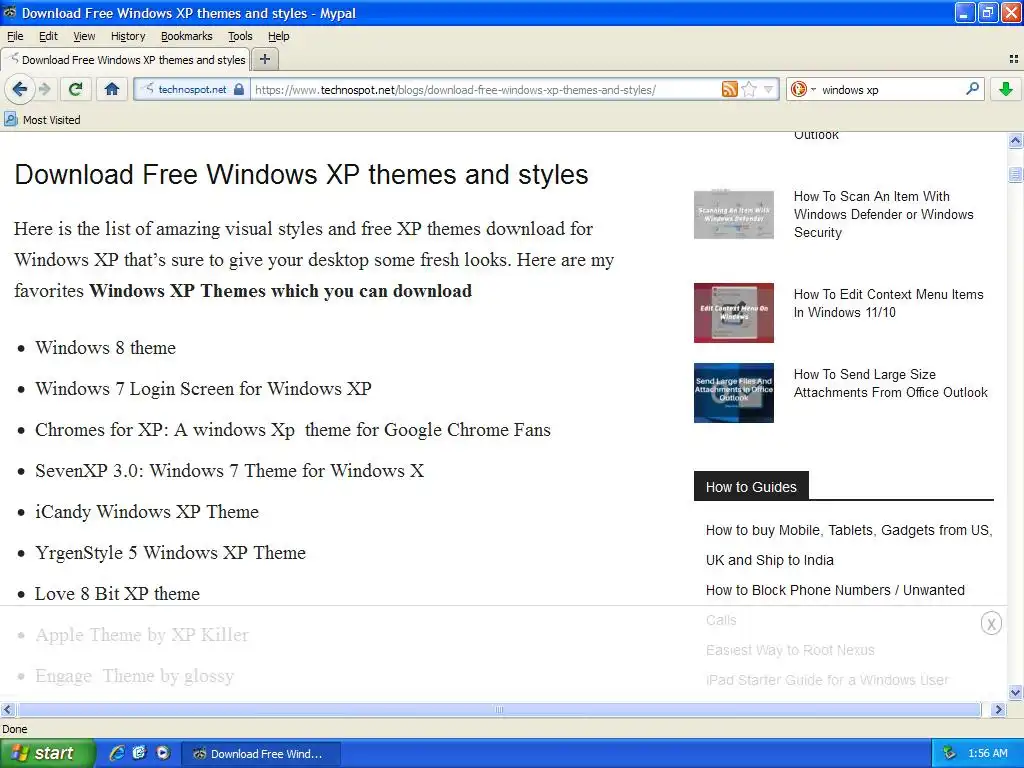1024x768 pixels.
Task: Open the Tools menu
Action: [x=240, y=36]
